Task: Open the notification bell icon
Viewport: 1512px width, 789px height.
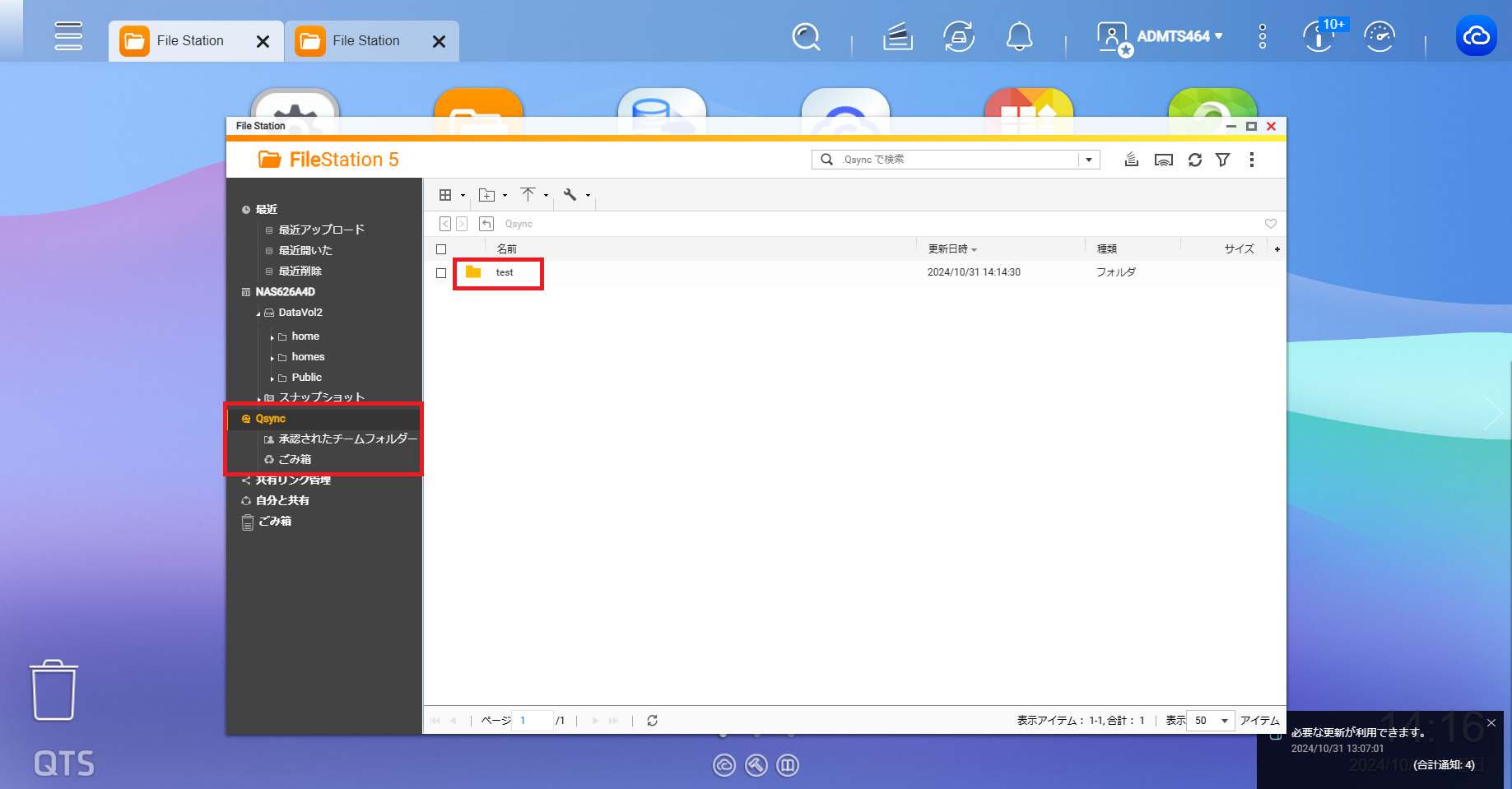Action: [1020, 37]
